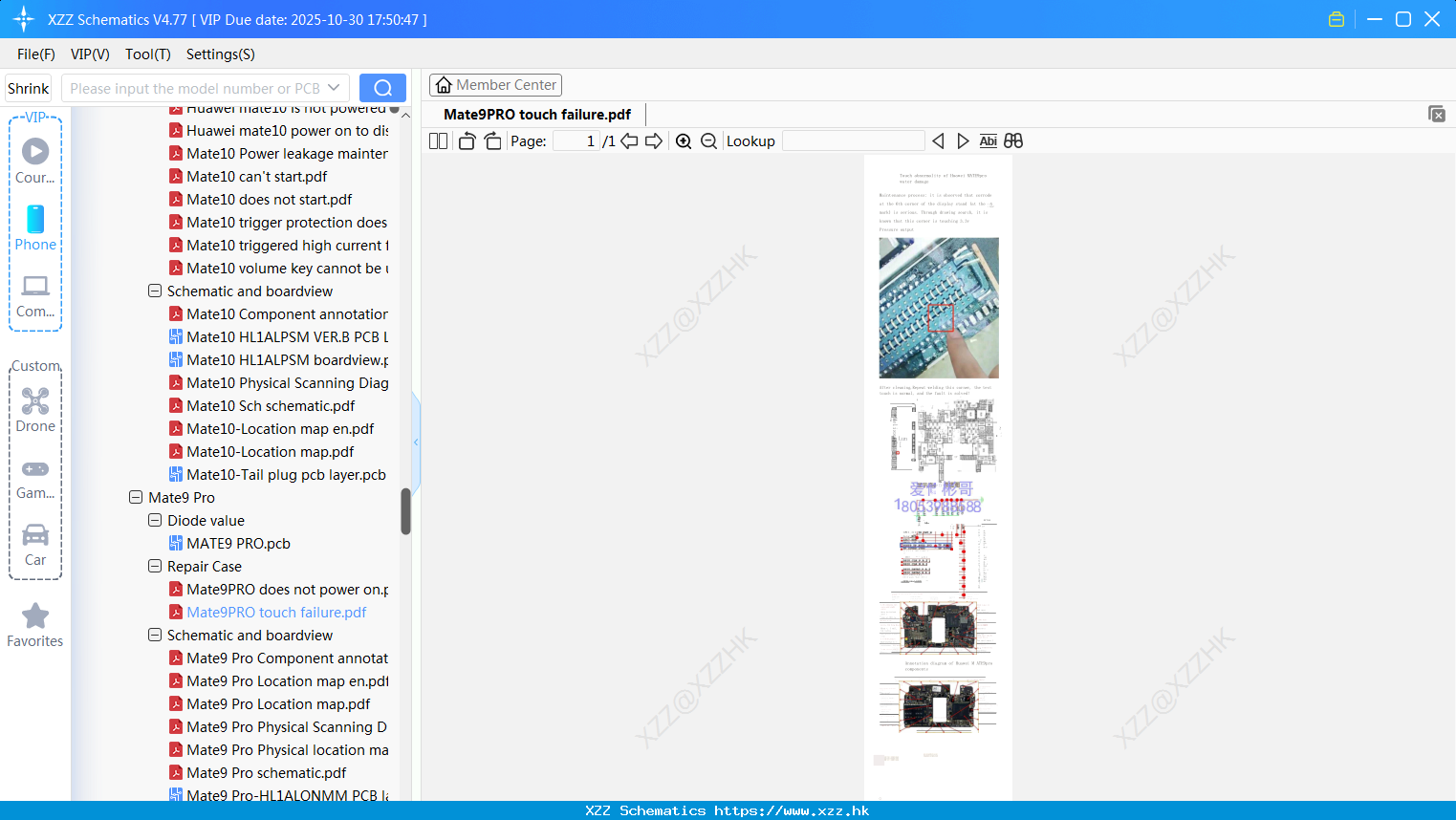Viewport: 1456px width, 820px height.
Task: Click the XZZ app logo
Action: pos(24,19)
